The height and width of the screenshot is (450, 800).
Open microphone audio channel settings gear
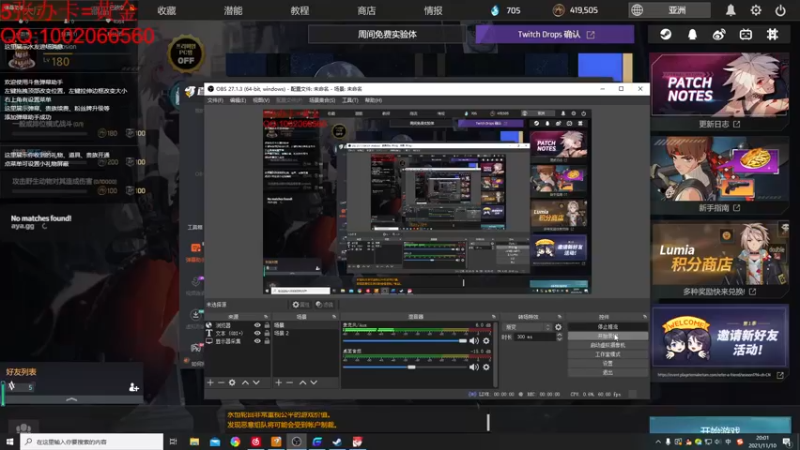[x=486, y=340]
